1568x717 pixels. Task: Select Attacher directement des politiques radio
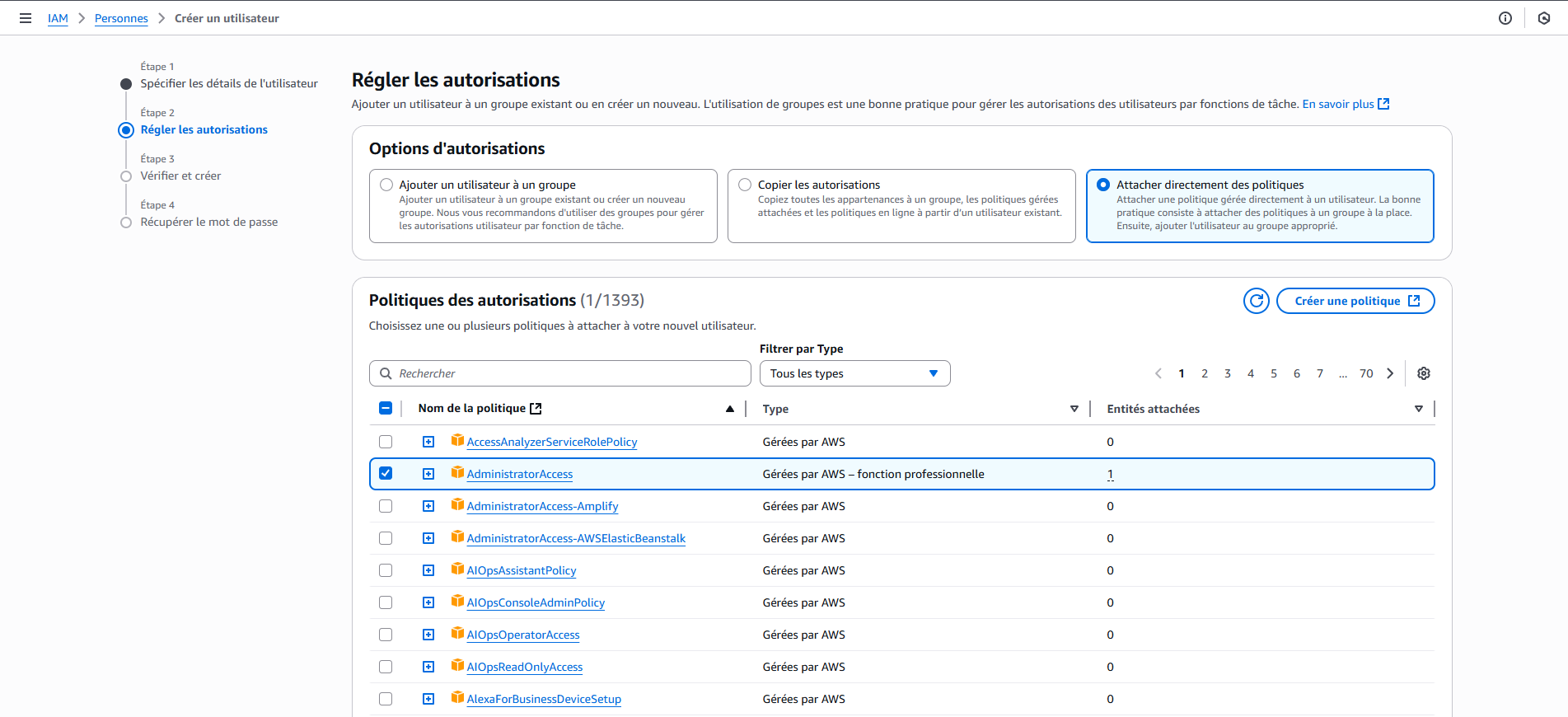tap(1103, 185)
